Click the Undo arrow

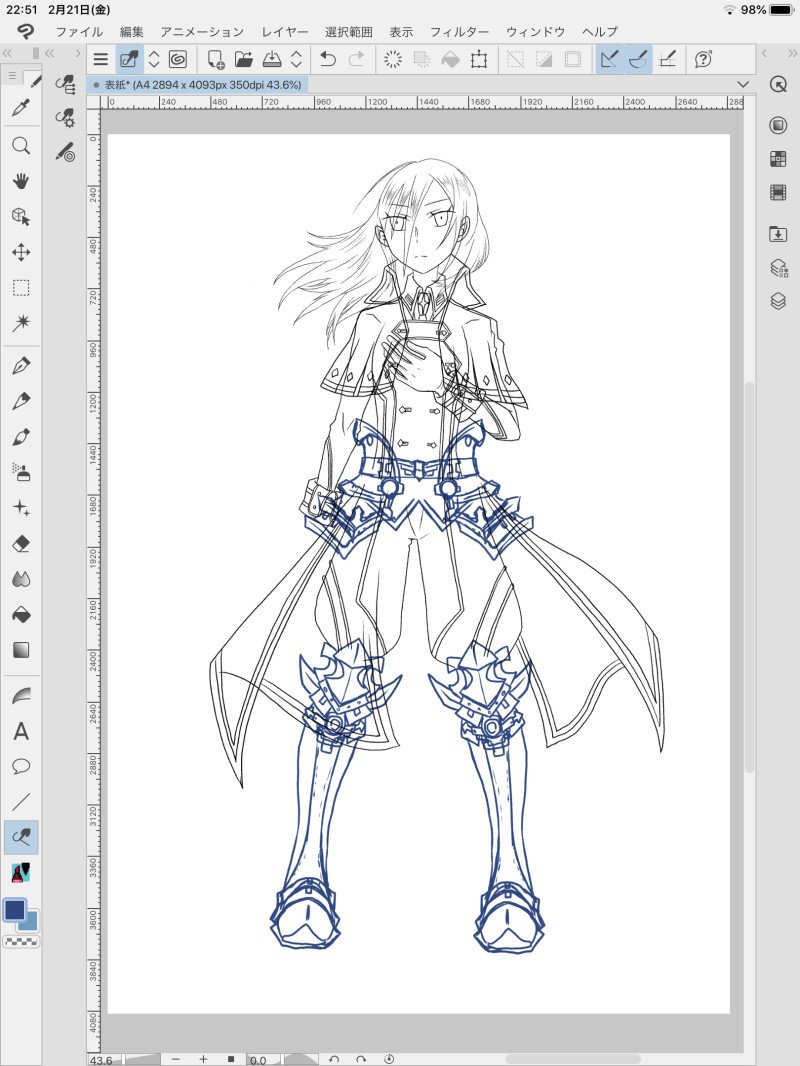pyautogui.click(x=328, y=60)
